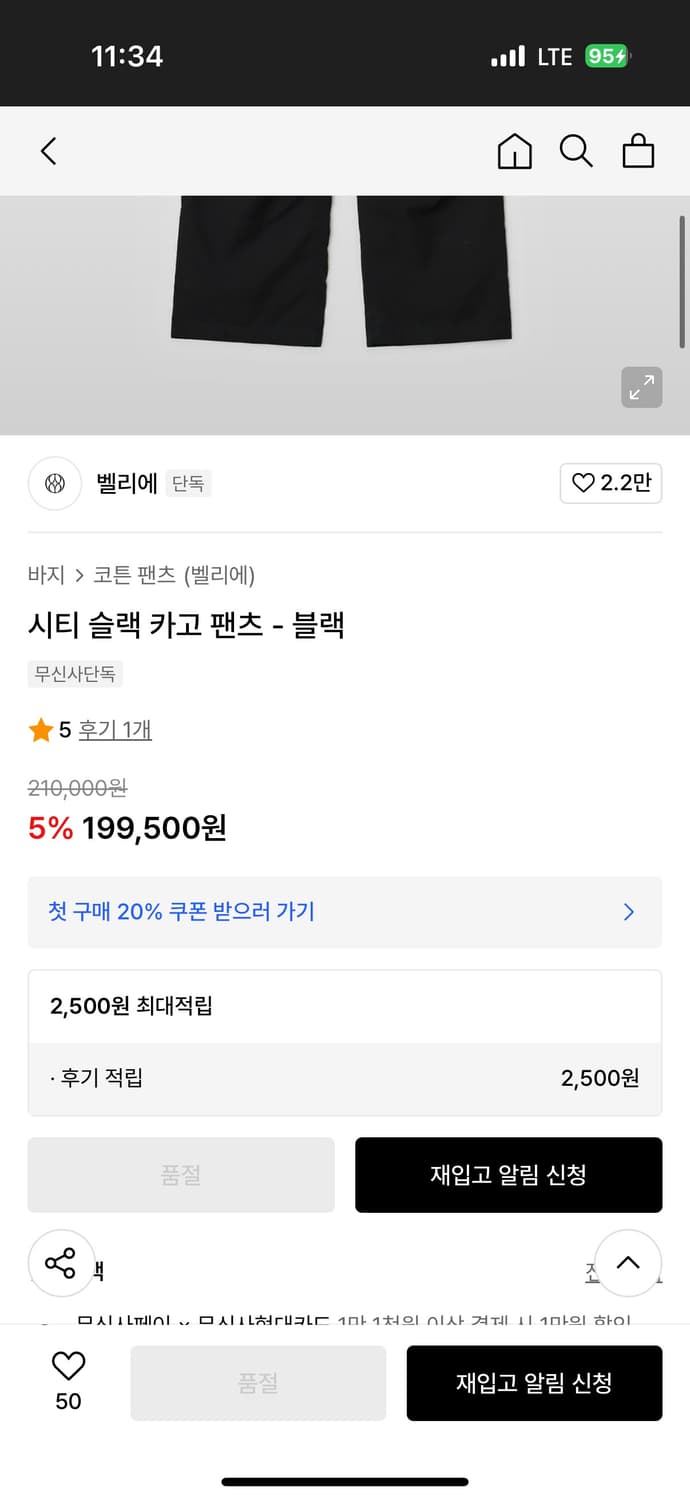Open the 후기 1개 reviews link

point(114,729)
